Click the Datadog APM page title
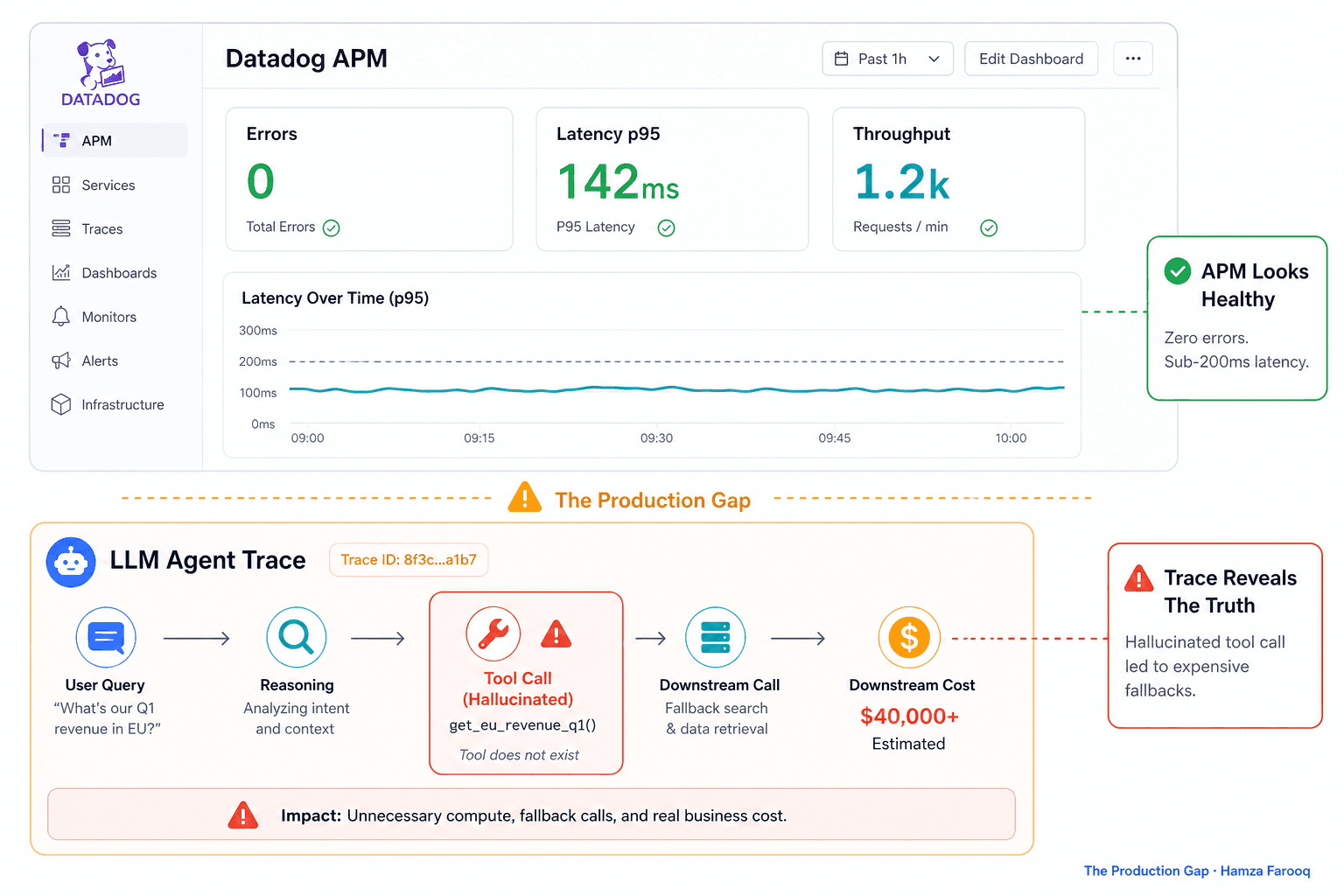Image resolution: width=1344 pixels, height=896 pixels. [x=306, y=59]
